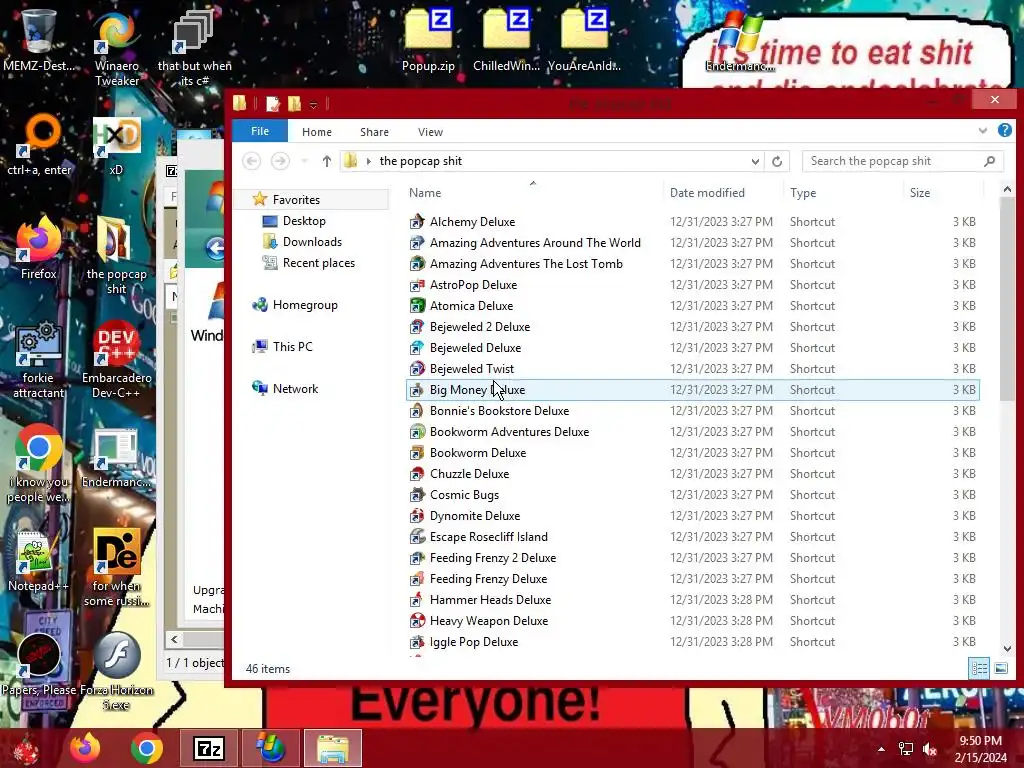The image size is (1024, 768).
Task: Select the Heavy Weapon Deluxe icon
Action: [x=417, y=621]
